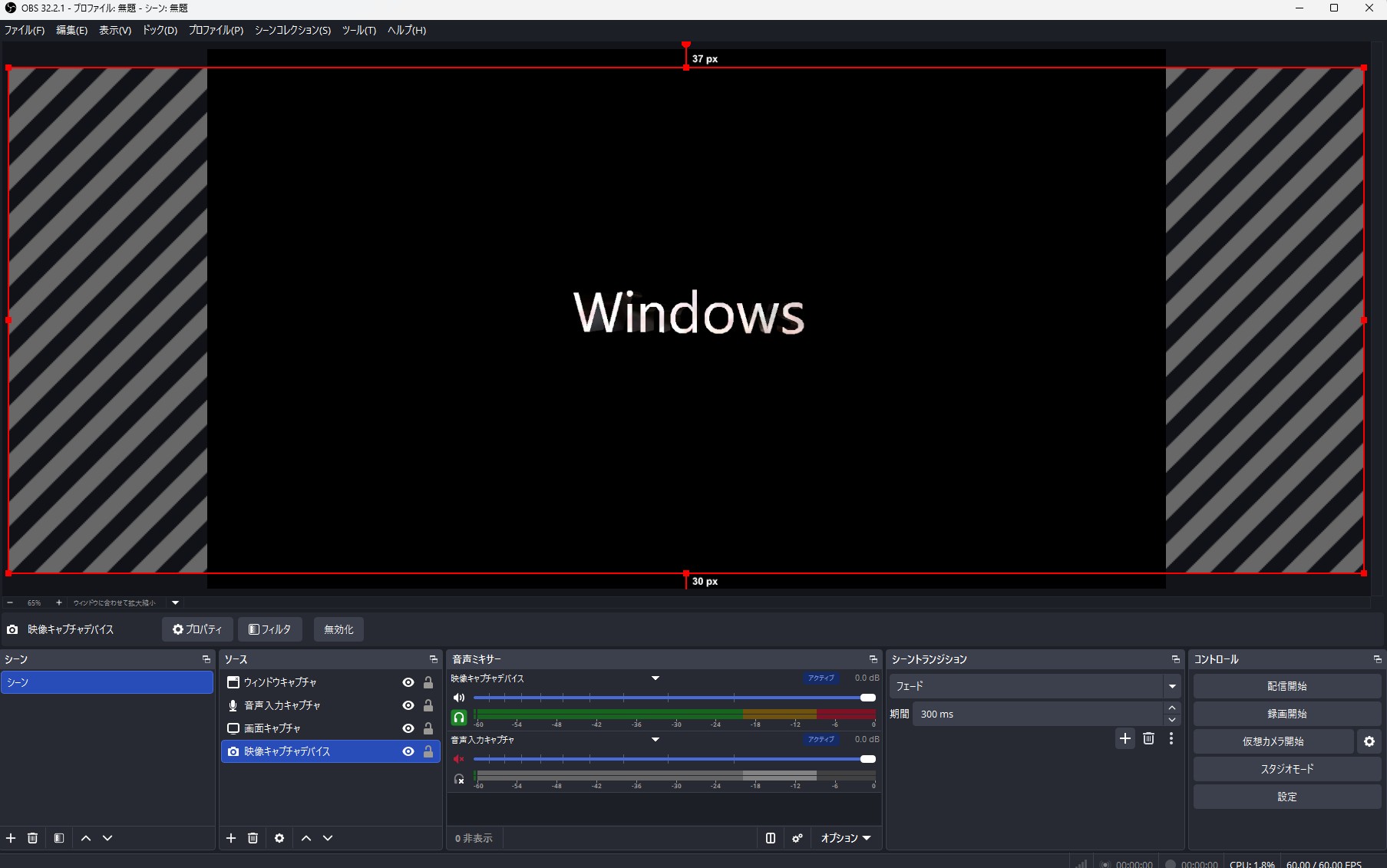Click the 配信開始 button

pyautogui.click(x=1286, y=686)
